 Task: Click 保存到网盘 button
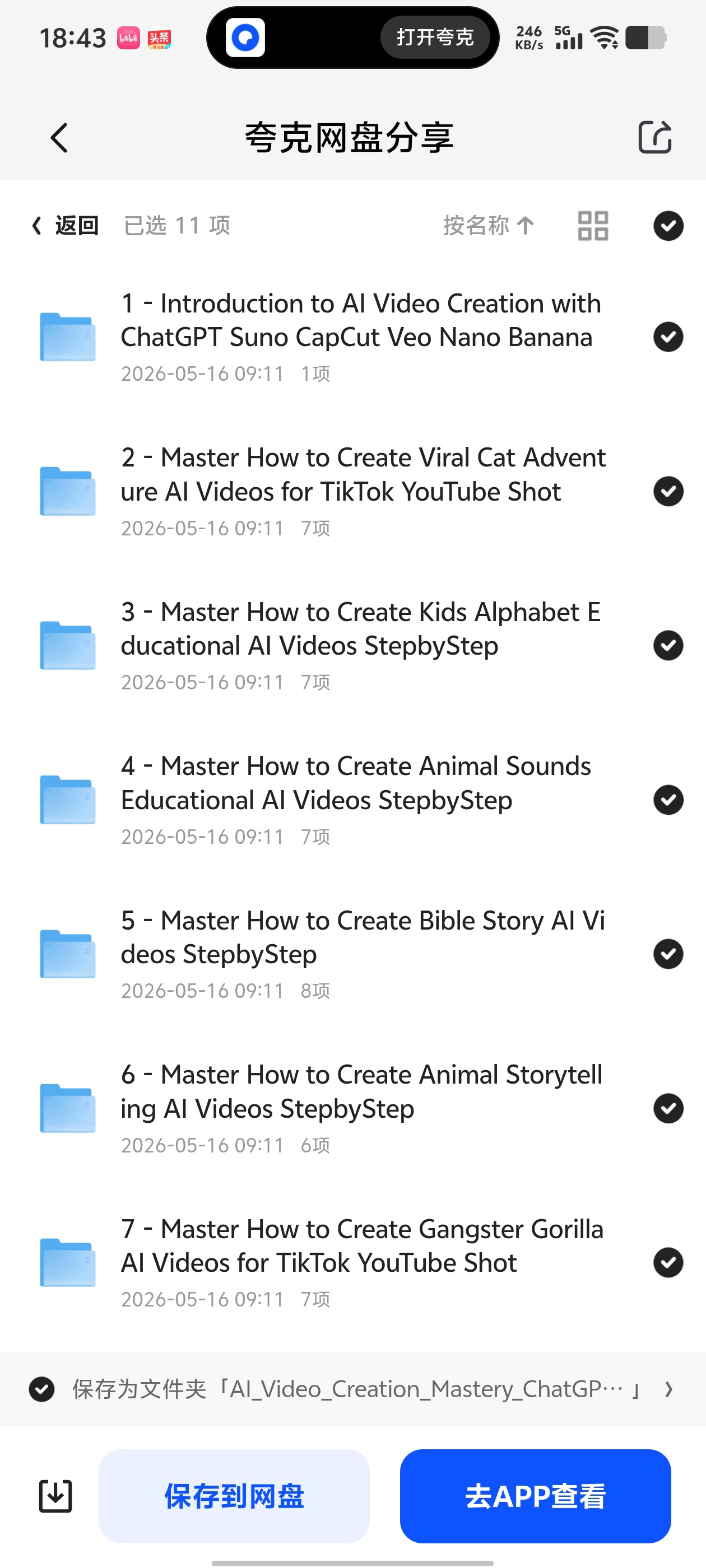pos(234,1496)
